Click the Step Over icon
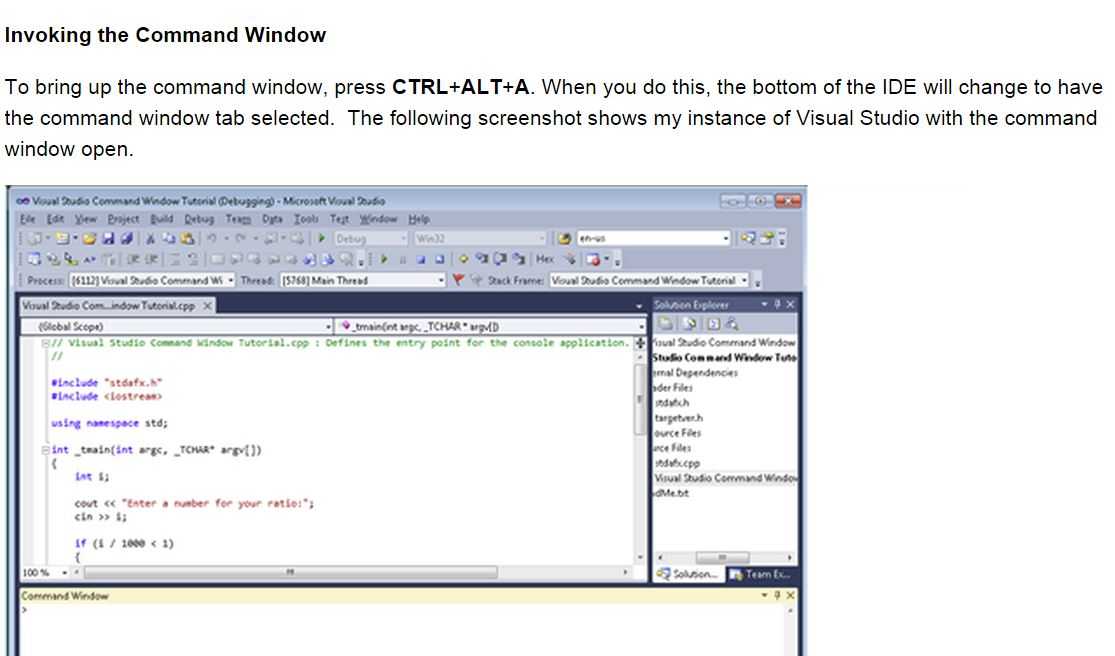This screenshot has width=1115, height=656. pyautogui.click(x=500, y=258)
